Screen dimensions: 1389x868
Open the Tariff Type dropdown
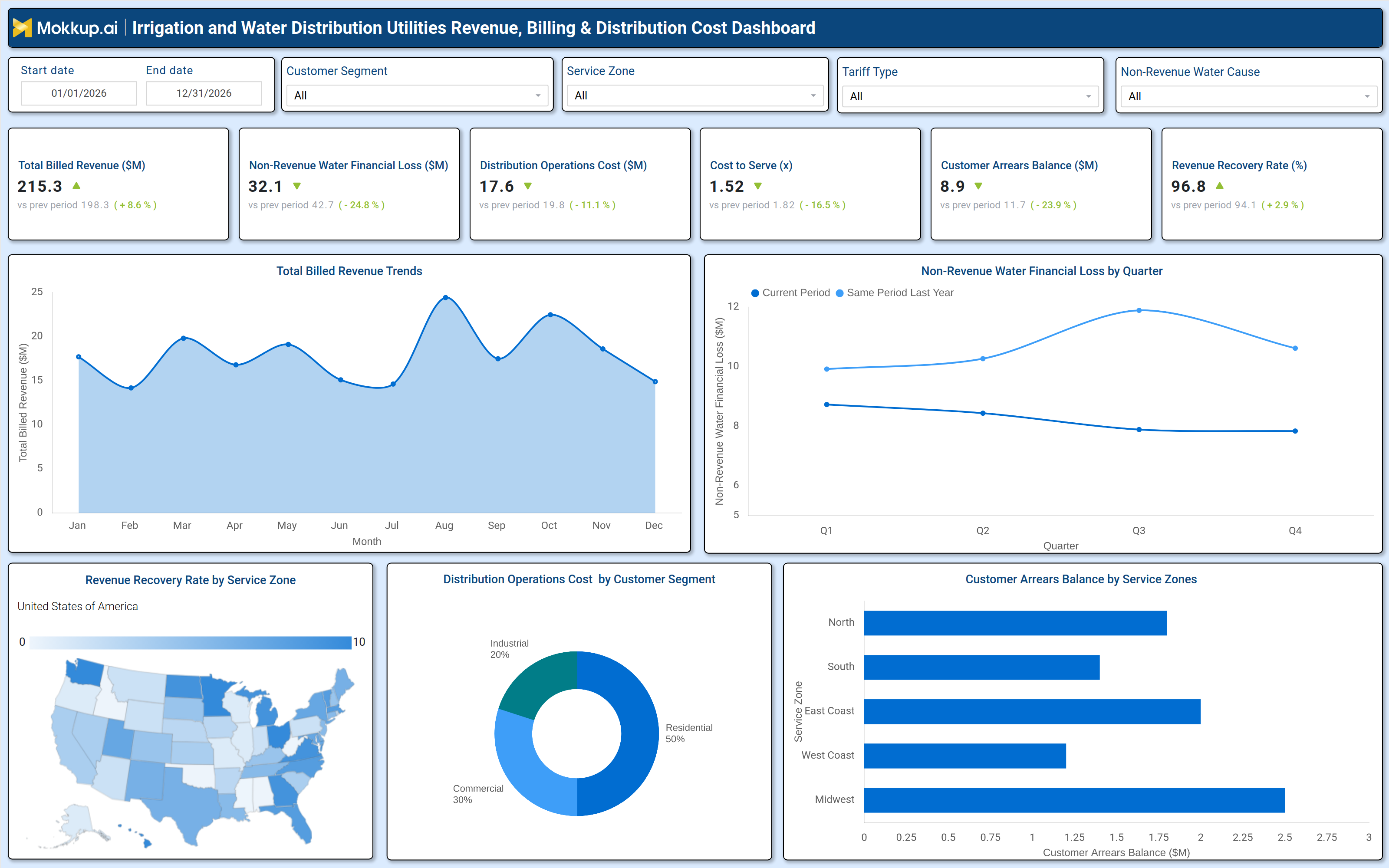point(970,96)
